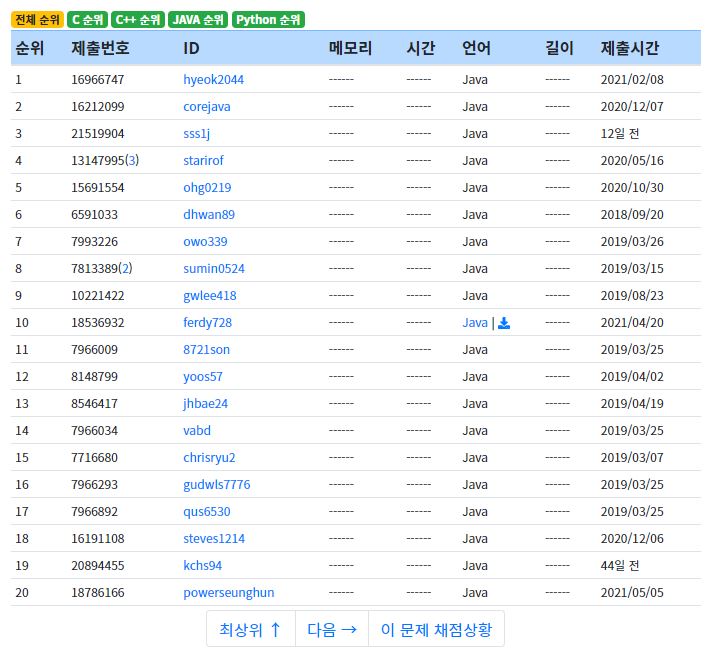Open 이 문제 채점상황 link
The height and width of the screenshot is (664, 707).
(x=436, y=629)
